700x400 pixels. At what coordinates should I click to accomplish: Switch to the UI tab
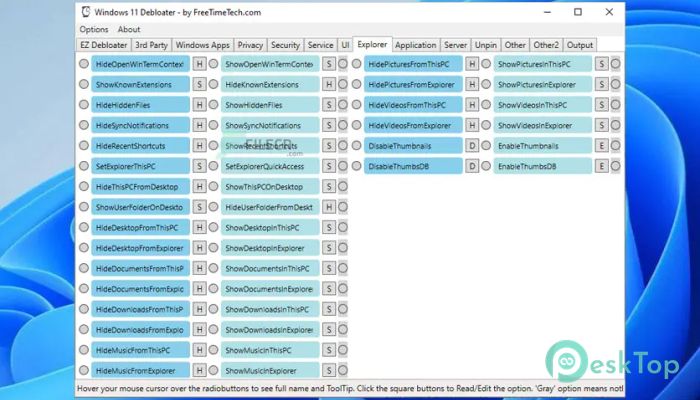point(345,45)
